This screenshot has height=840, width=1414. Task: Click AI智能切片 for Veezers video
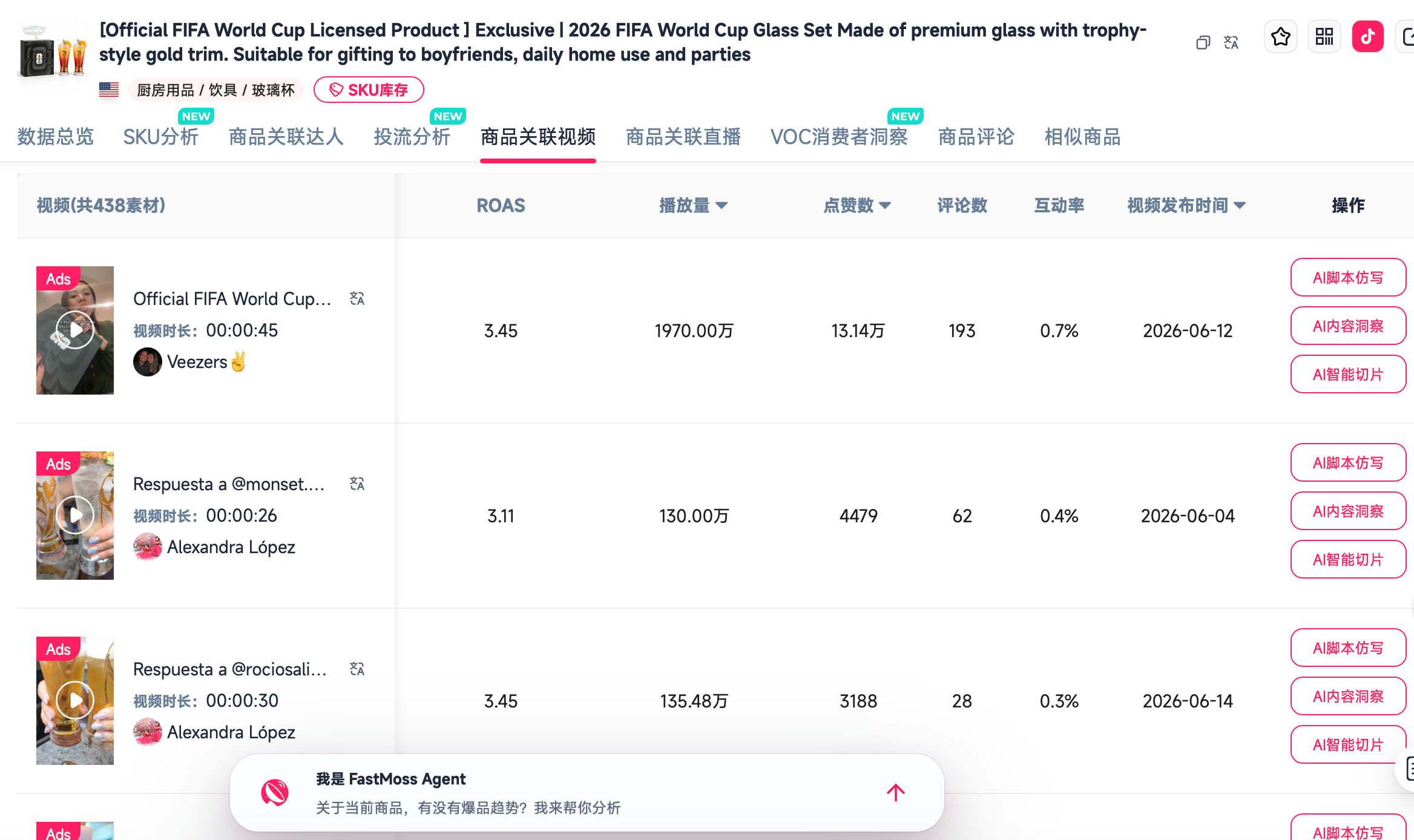coord(1348,375)
